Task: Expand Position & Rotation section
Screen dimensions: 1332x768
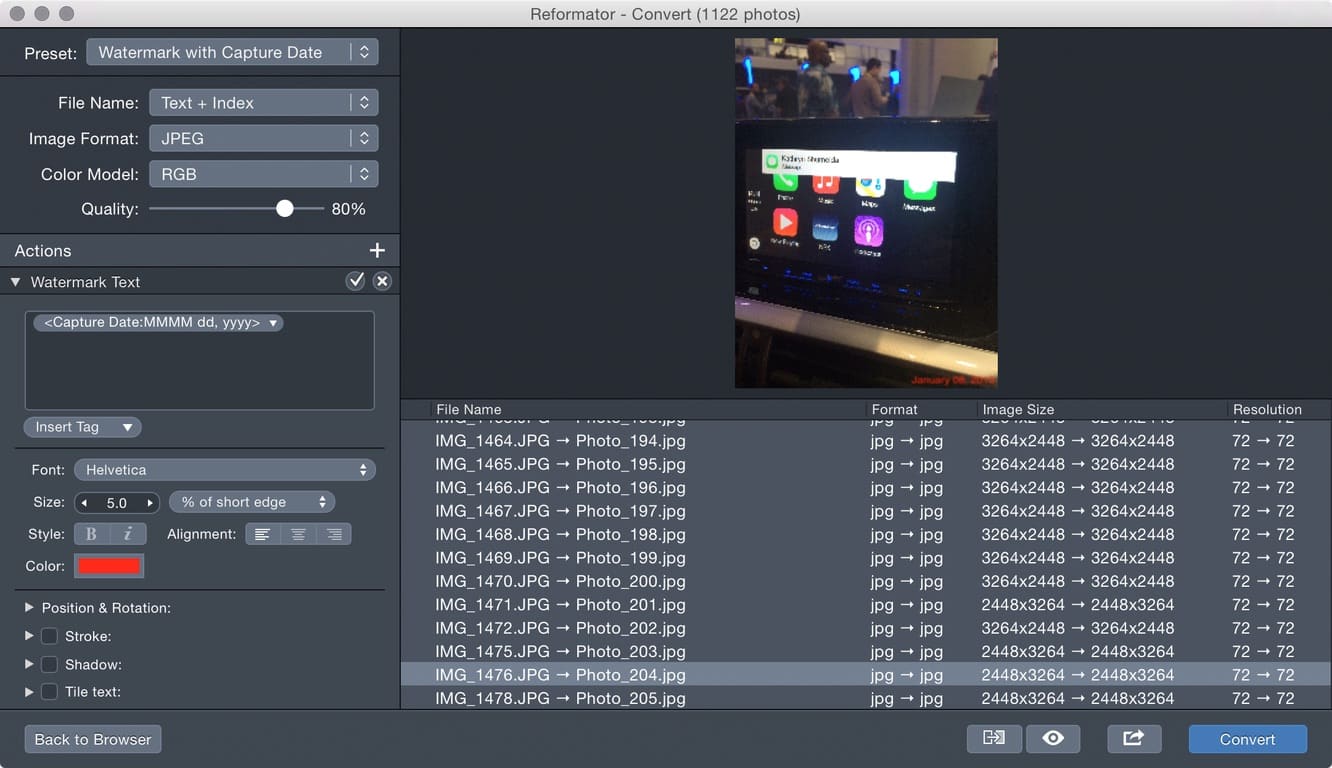Action: pyautogui.click(x=29, y=608)
